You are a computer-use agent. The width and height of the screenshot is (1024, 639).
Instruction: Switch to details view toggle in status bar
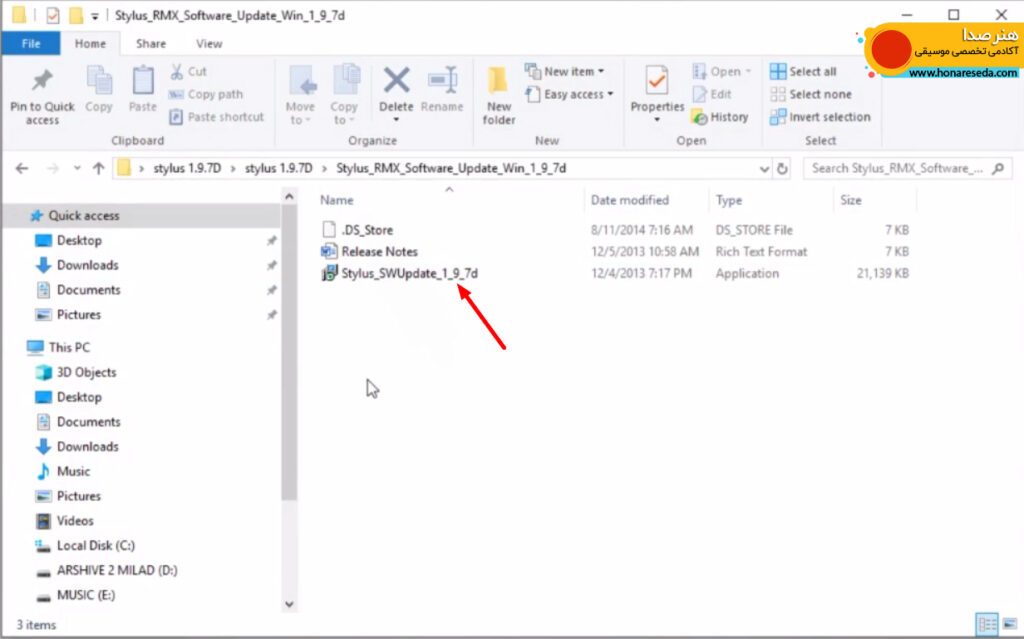coord(987,623)
